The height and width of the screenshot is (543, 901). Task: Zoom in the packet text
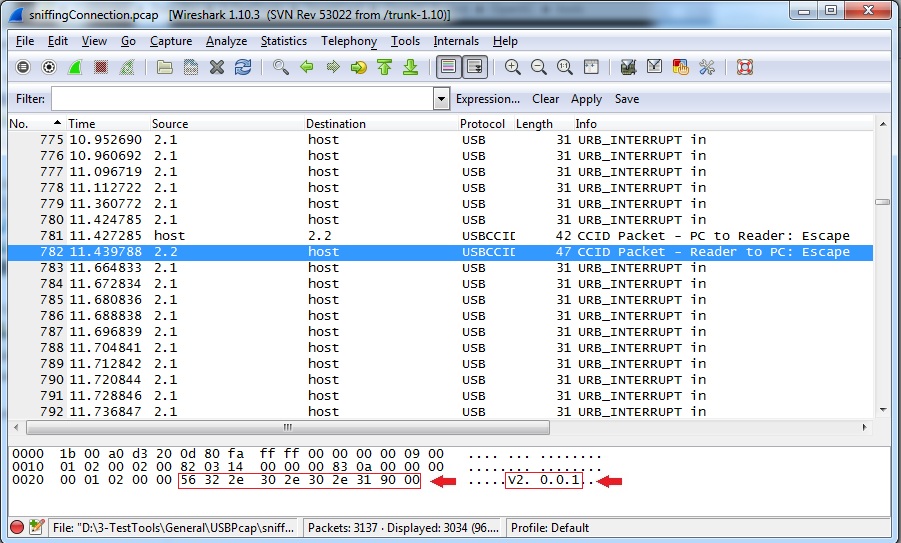click(x=513, y=67)
